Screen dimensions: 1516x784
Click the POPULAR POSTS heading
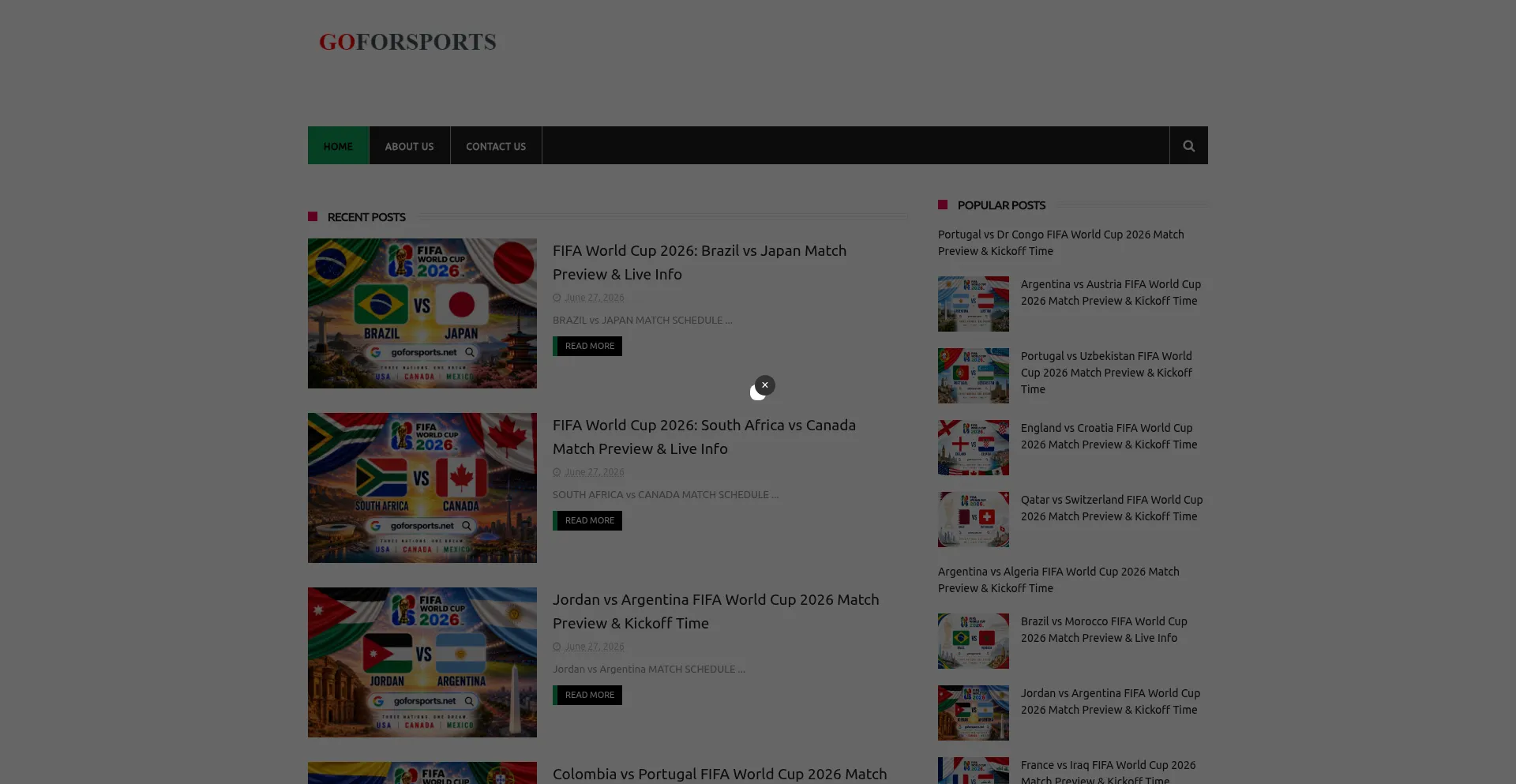pos(1001,204)
